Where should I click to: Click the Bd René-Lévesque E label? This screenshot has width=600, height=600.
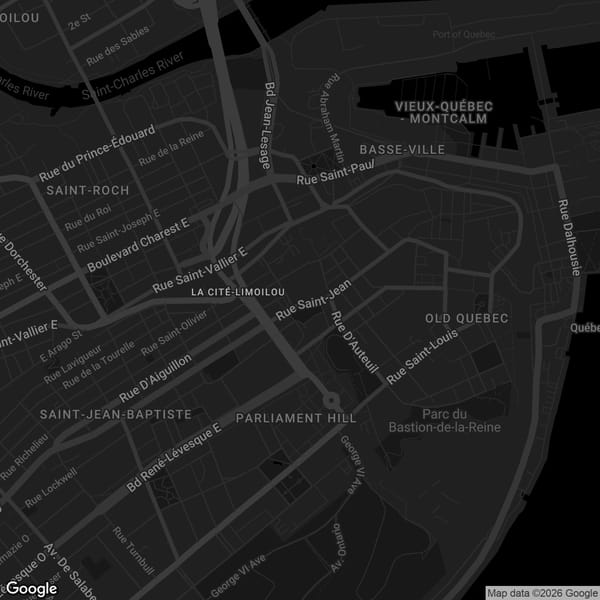click(174, 458)
